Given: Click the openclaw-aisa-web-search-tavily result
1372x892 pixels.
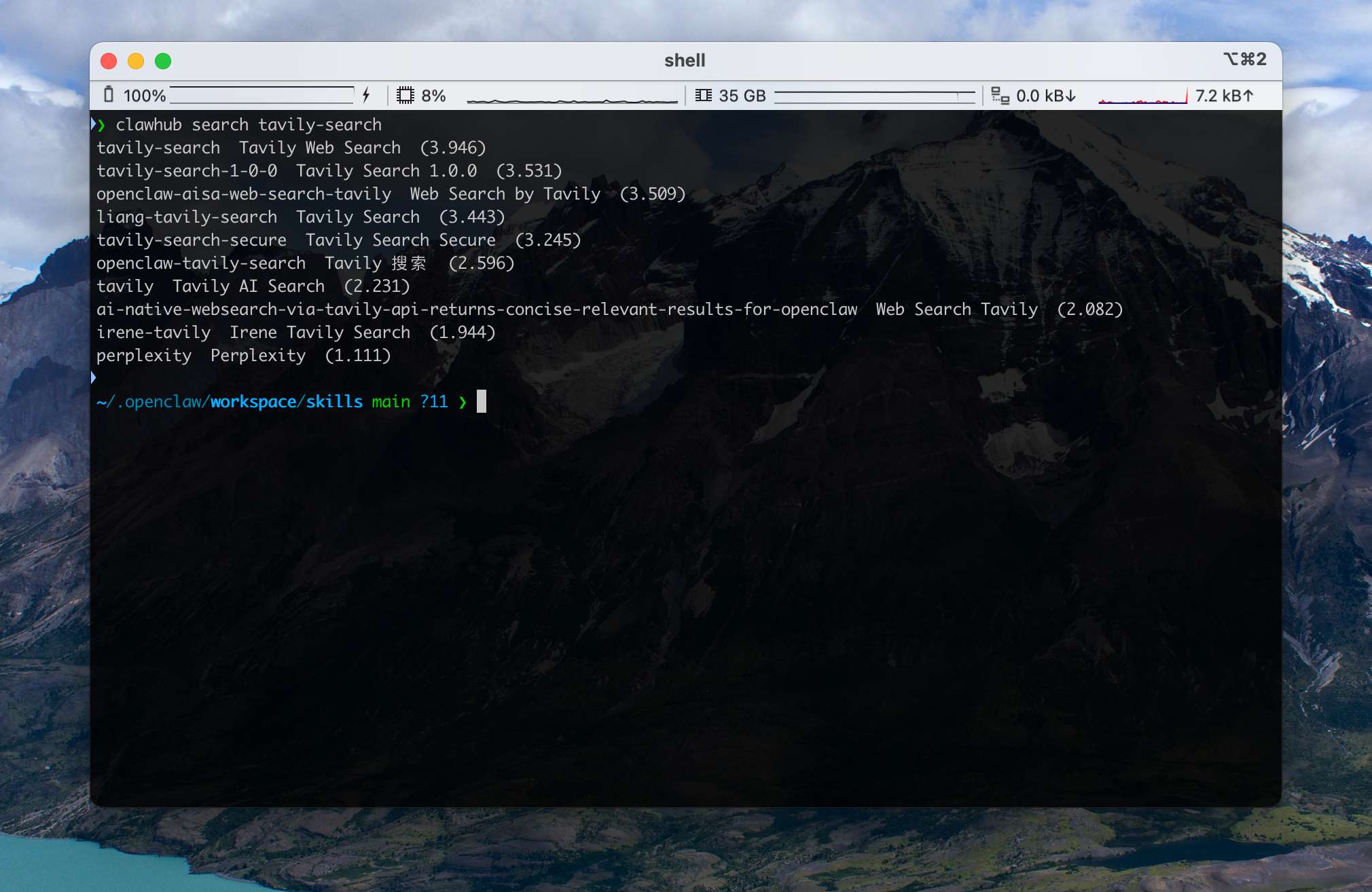Looking at the screenshot, I should [244, 194].
